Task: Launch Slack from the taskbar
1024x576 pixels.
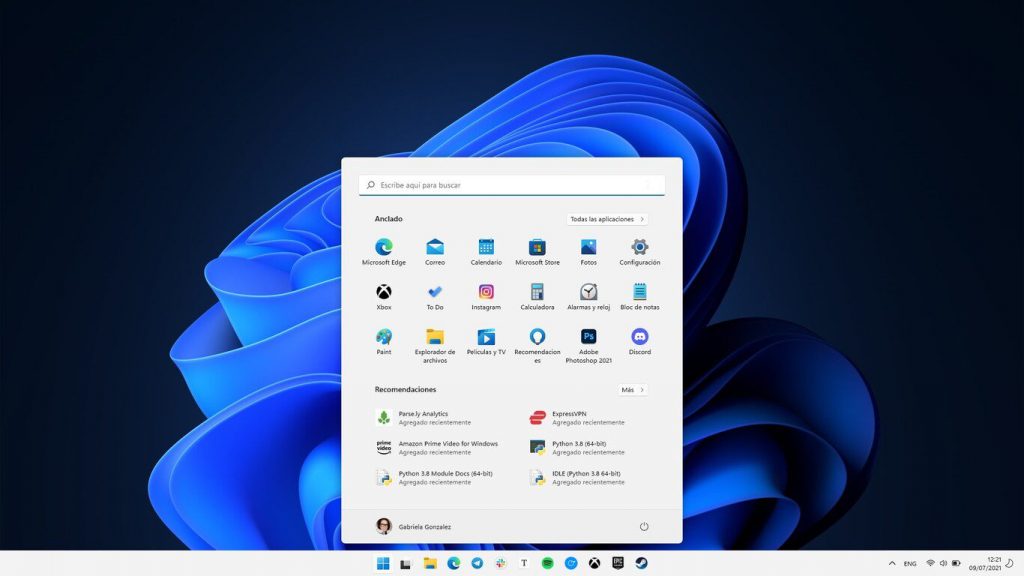Action: point(501,562)
